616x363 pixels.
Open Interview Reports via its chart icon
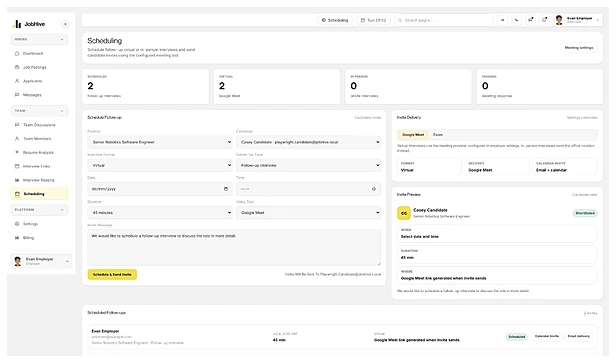17,180
